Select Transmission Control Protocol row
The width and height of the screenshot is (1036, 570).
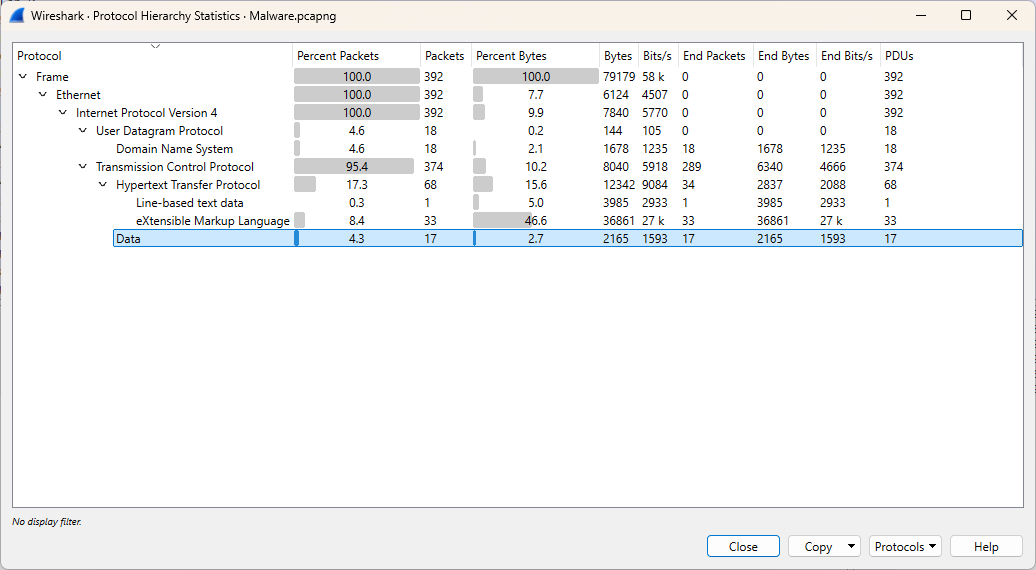[518, 166]
